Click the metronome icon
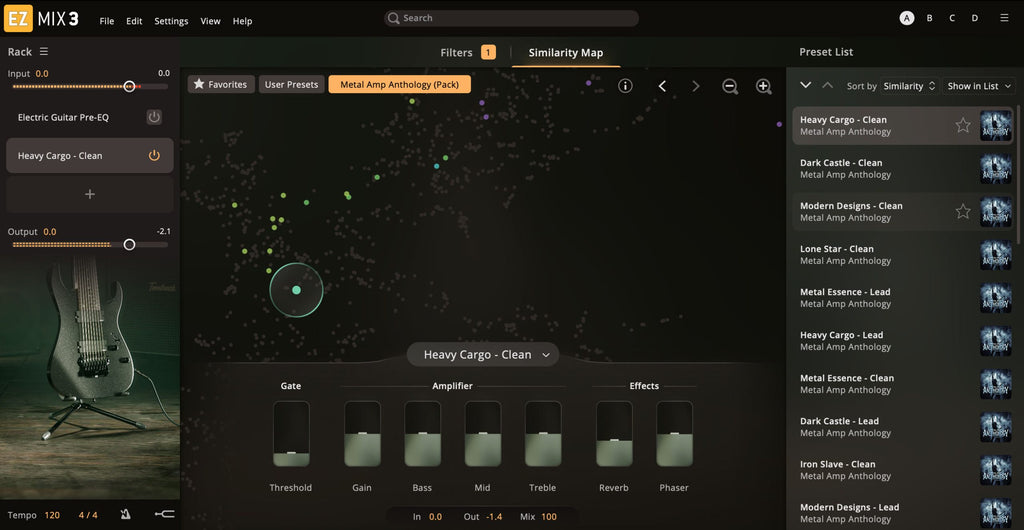Image resolution: width=1024 pixels, height=530 pixels. (125, 515)
